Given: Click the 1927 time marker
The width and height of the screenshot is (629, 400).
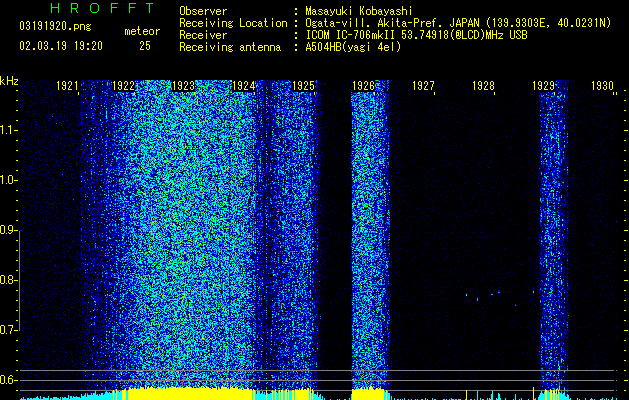Looking at the screenshot, I should pyautogui.click(x=424, y=86).
